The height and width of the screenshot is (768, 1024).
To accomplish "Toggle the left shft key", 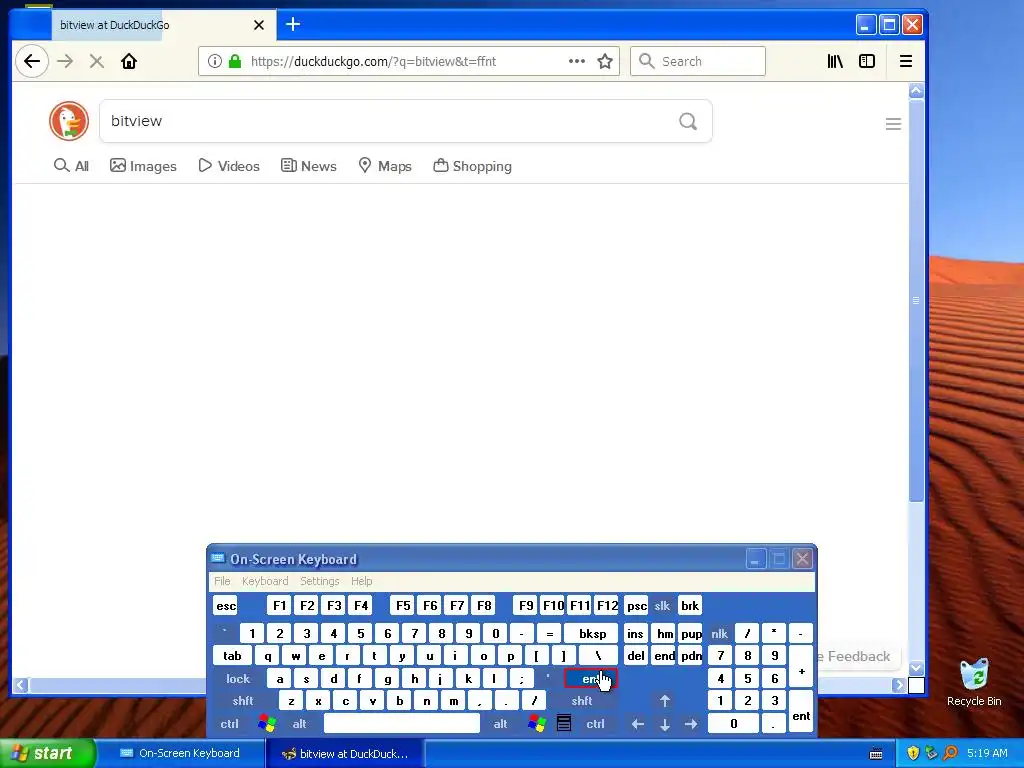I will (x=243, y=701).
